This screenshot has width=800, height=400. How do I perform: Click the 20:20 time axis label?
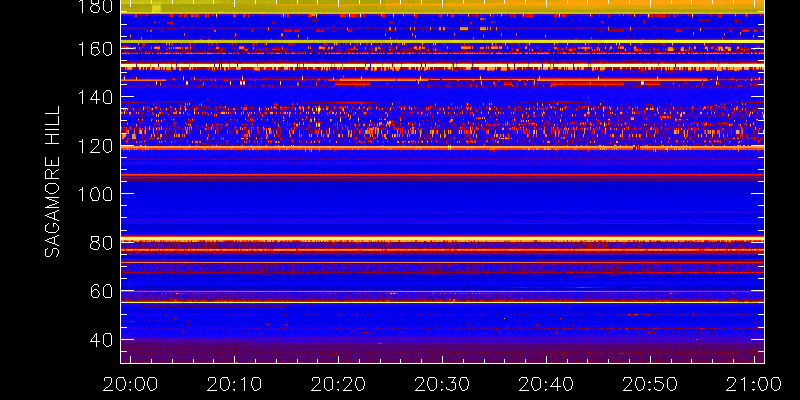tap(338, 384)
